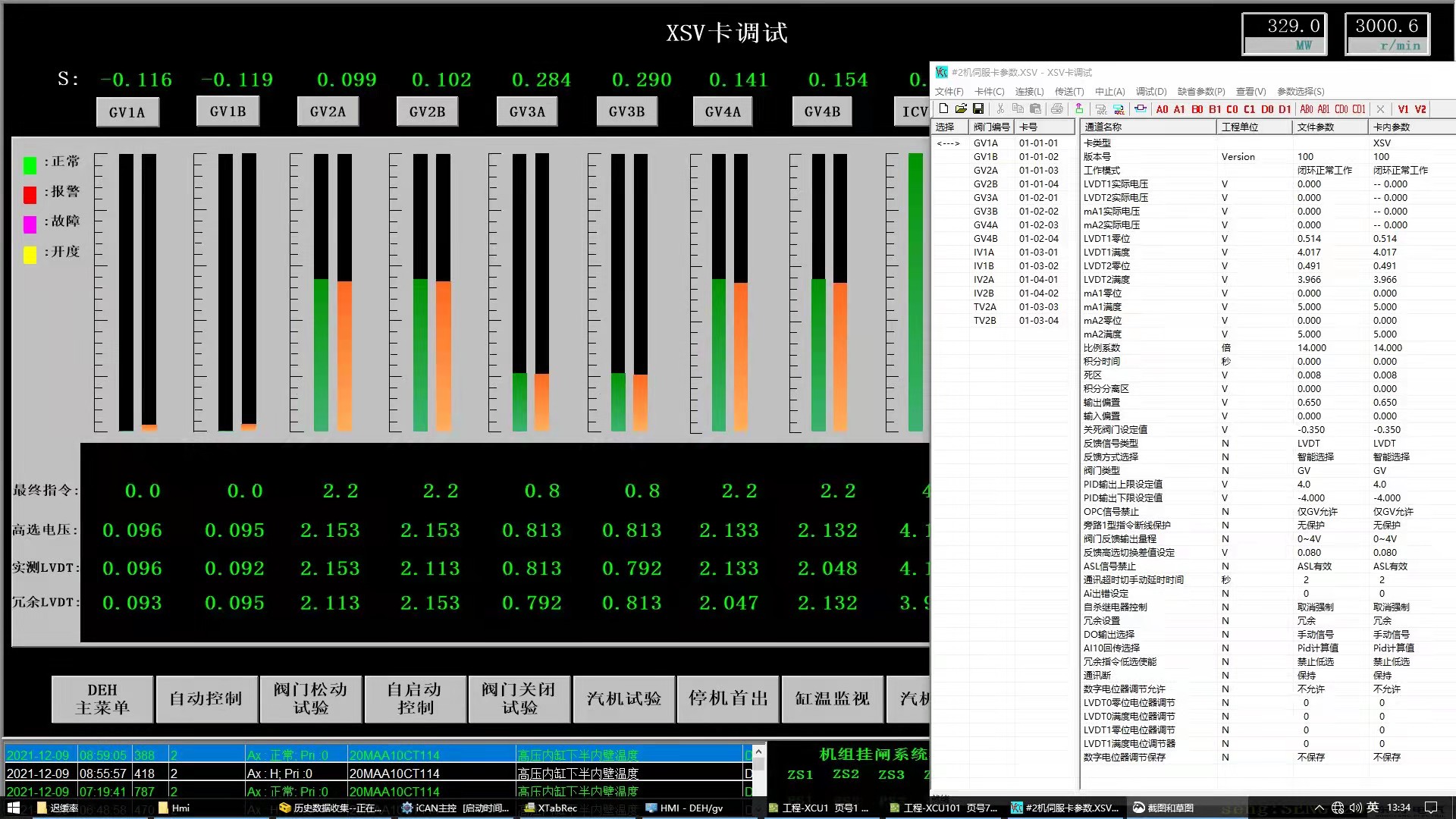Open the 文件(F) menu
Screen dimensions: 1456x819
(949, 92)
